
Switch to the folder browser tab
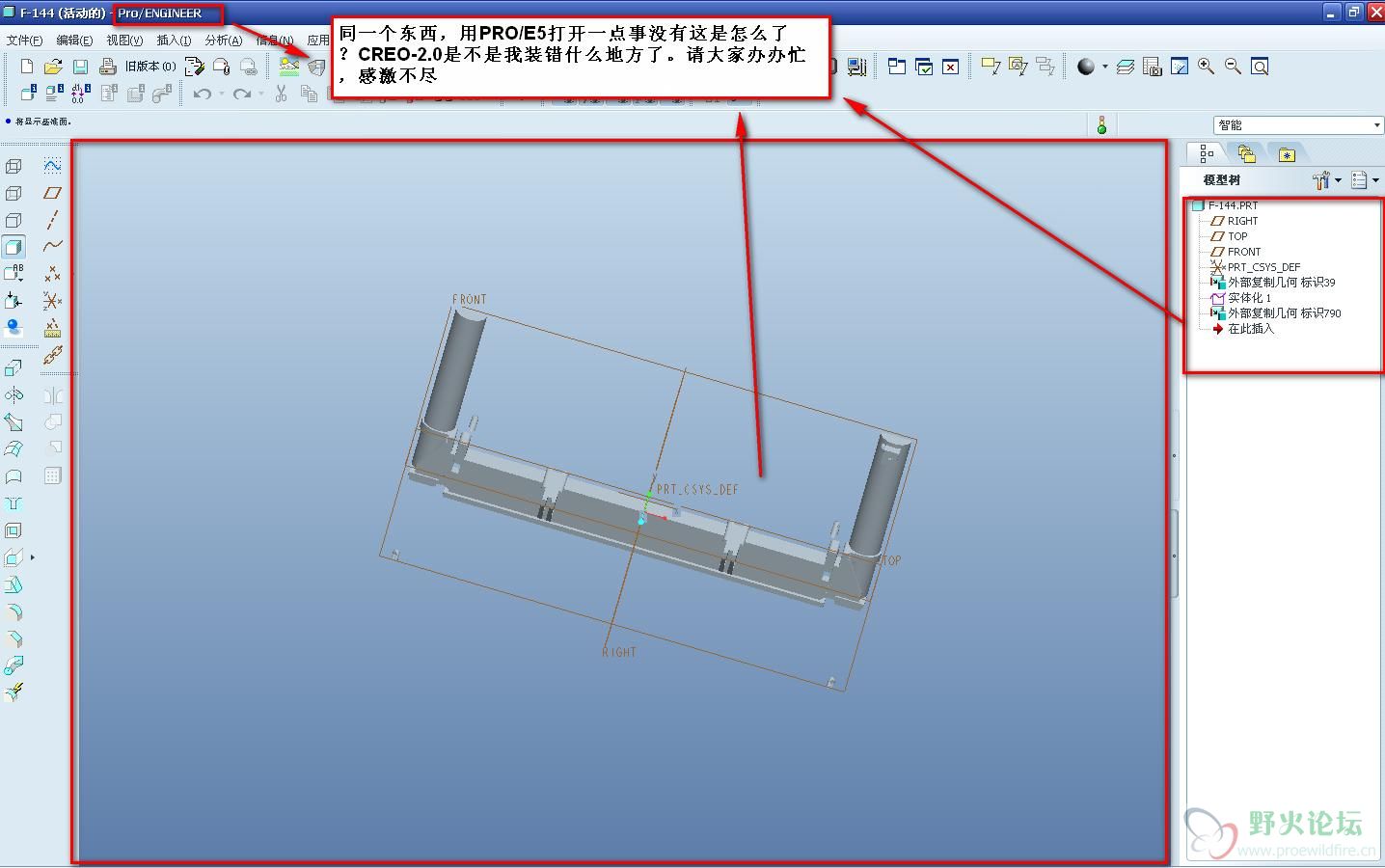coord(1247,153)
